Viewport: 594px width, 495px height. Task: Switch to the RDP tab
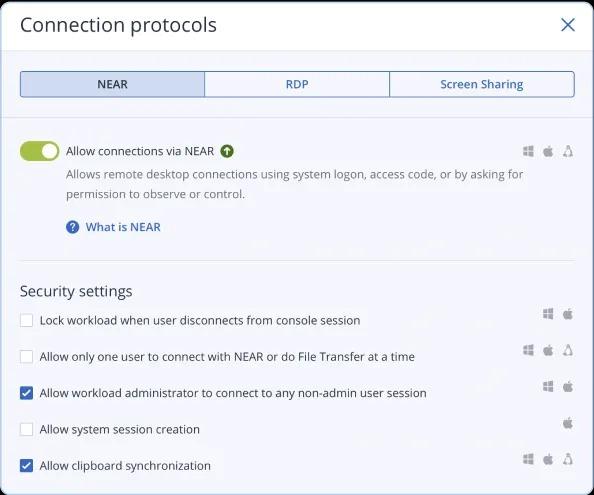(297, 84)
